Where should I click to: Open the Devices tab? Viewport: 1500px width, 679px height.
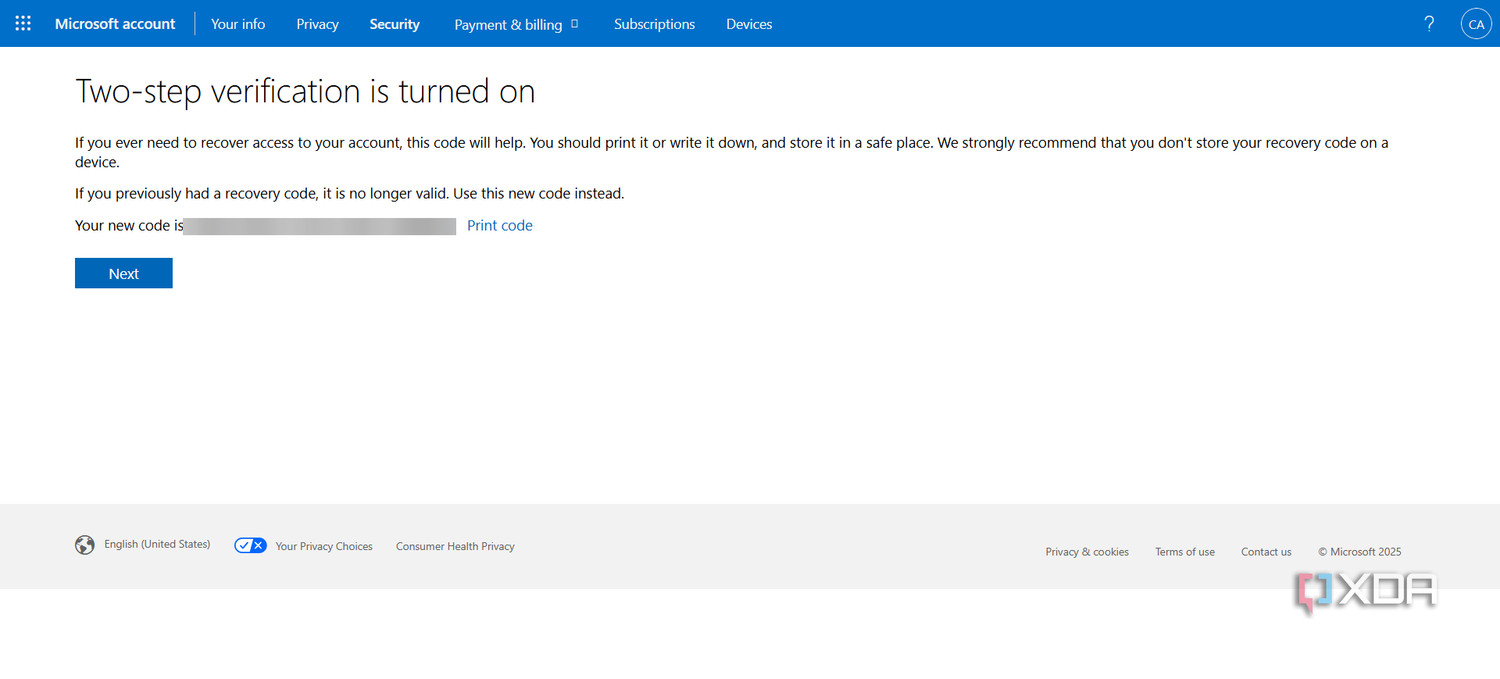(749, 24)
